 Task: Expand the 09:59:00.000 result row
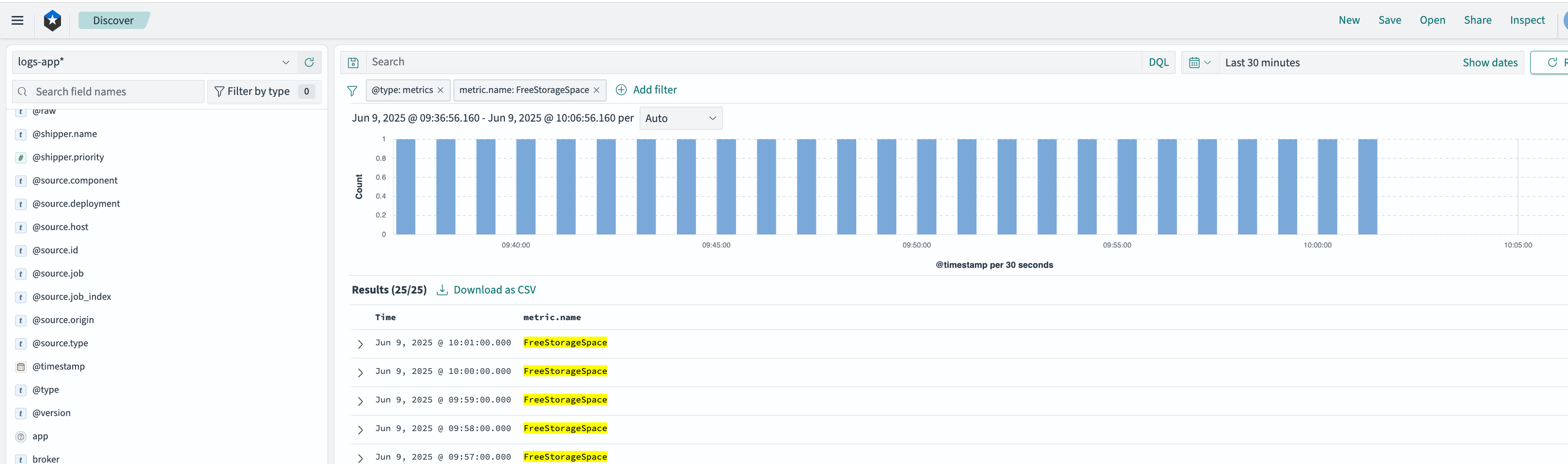tap(361, 402)
